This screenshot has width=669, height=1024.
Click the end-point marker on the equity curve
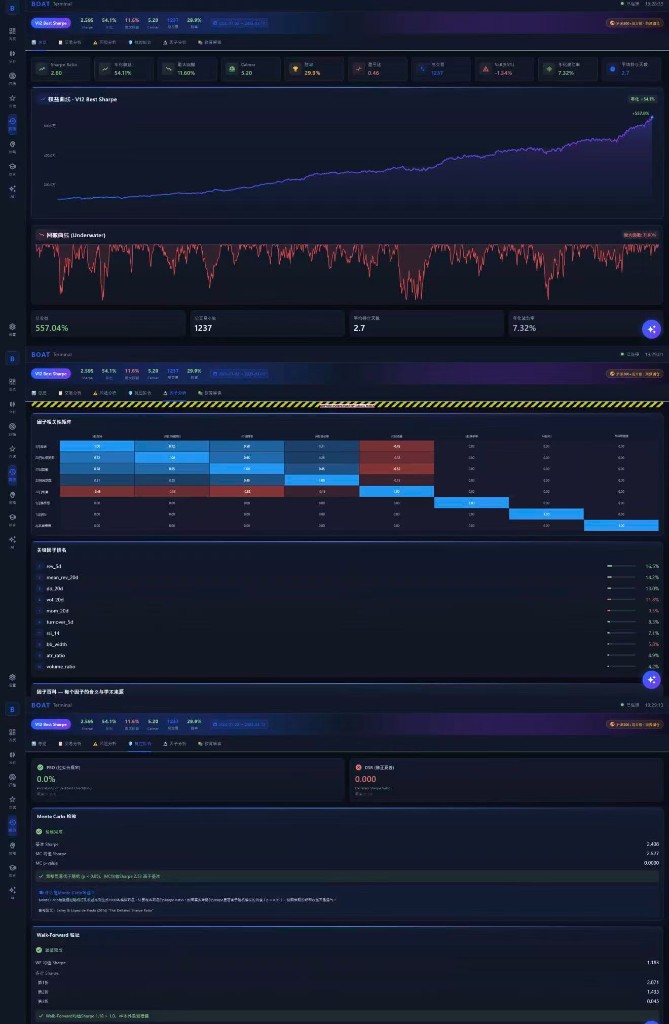click(651, 117)
